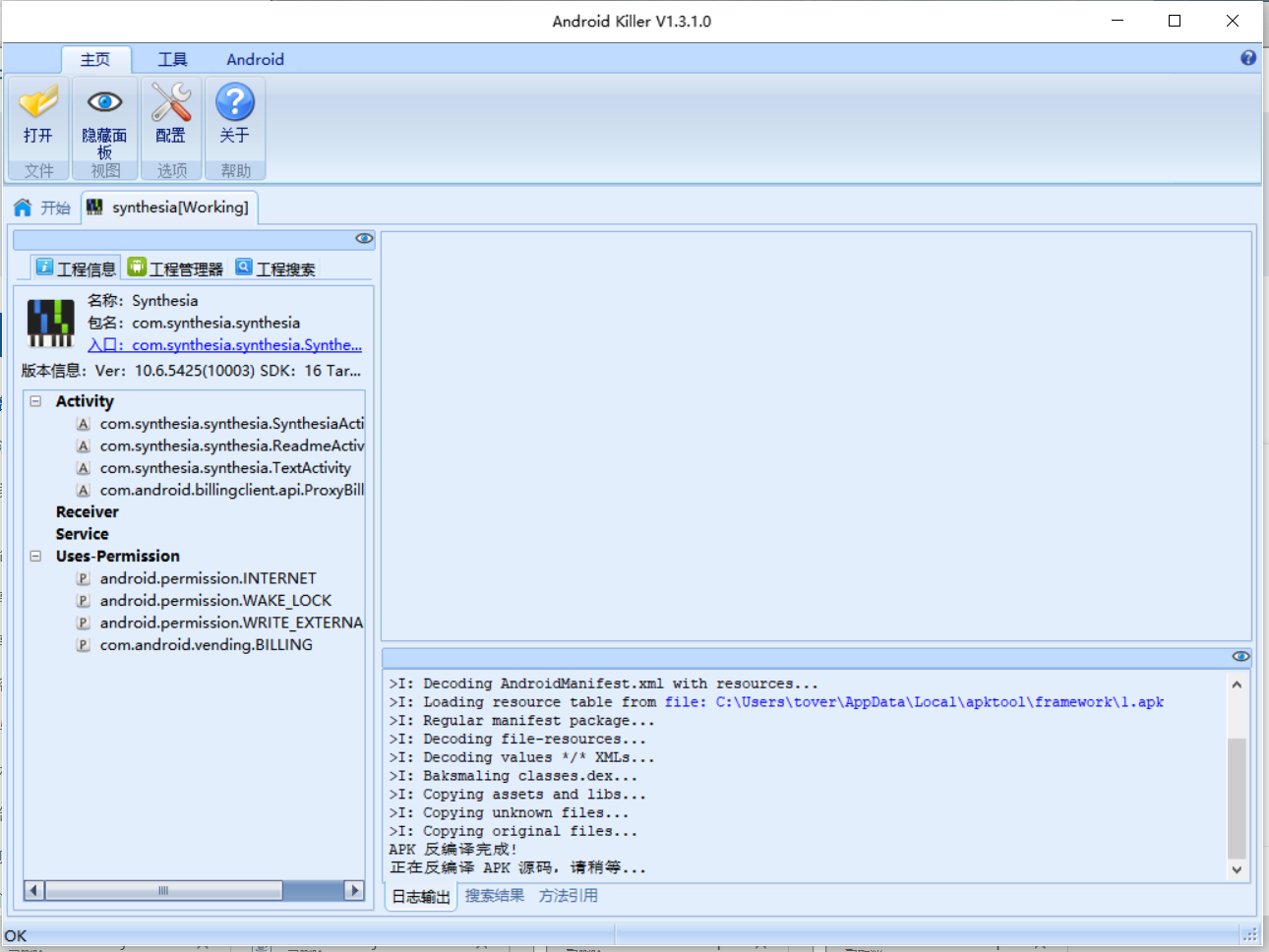
Task: Click the log vertical scrollbar thumb
Action: click(x=1237, y=799)
